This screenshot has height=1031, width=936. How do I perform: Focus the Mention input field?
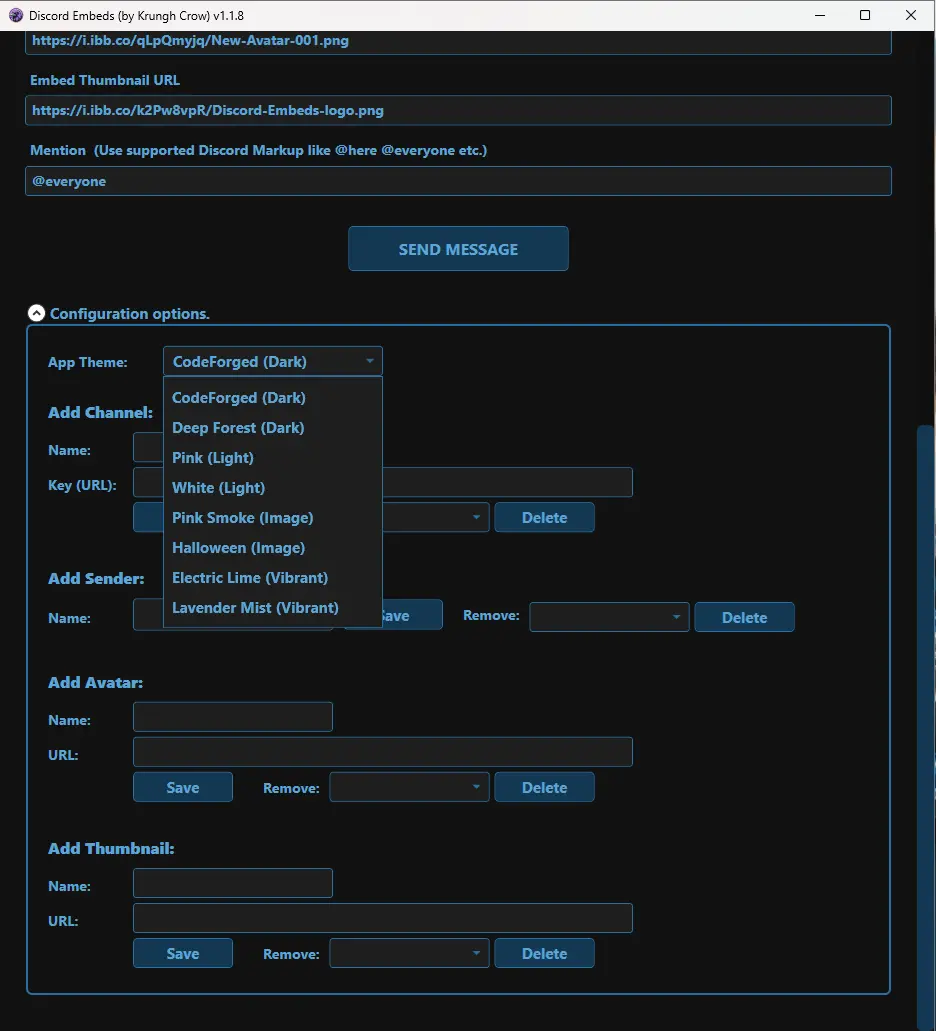coord(457,181)
